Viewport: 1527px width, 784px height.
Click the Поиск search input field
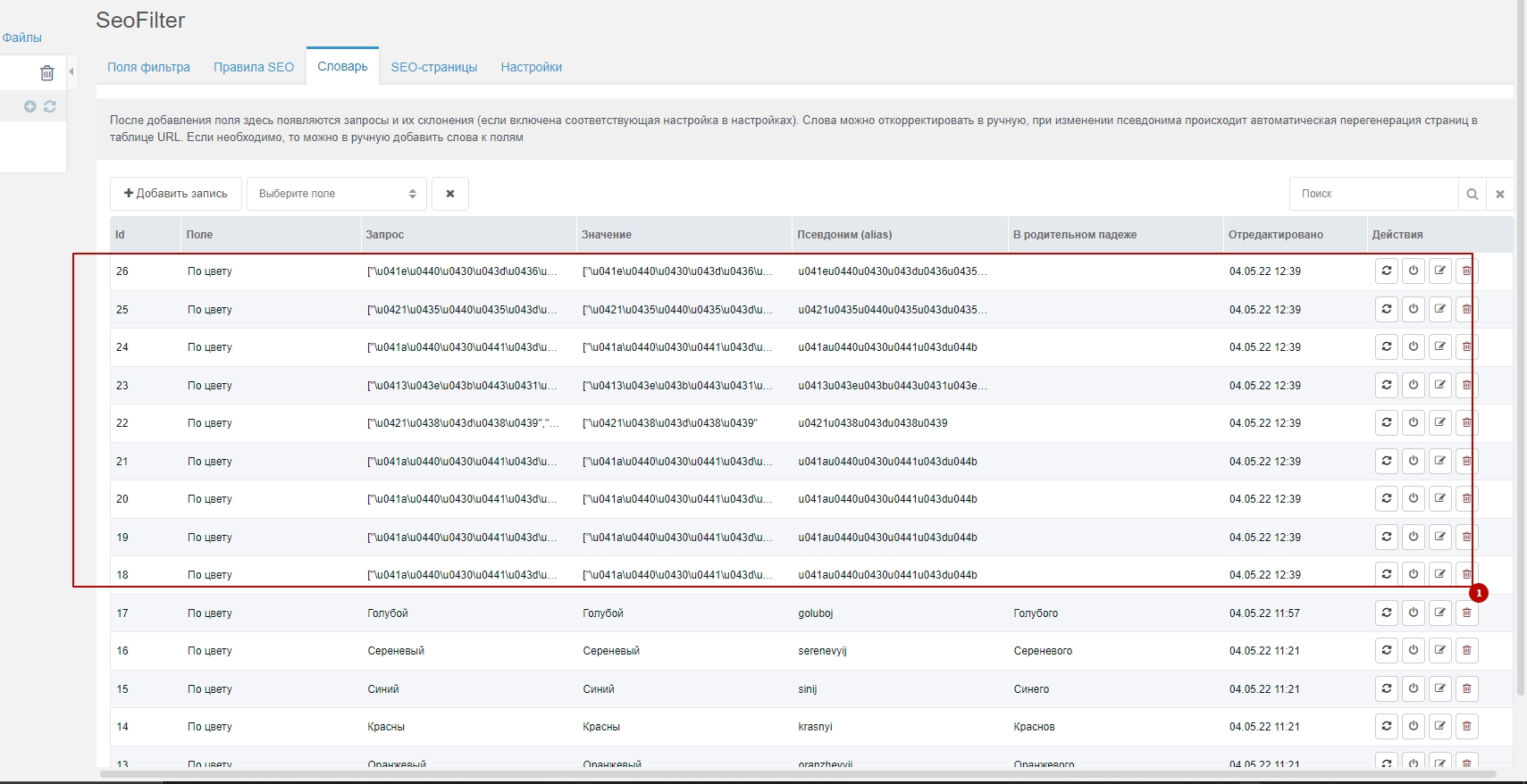(1374, 194)
